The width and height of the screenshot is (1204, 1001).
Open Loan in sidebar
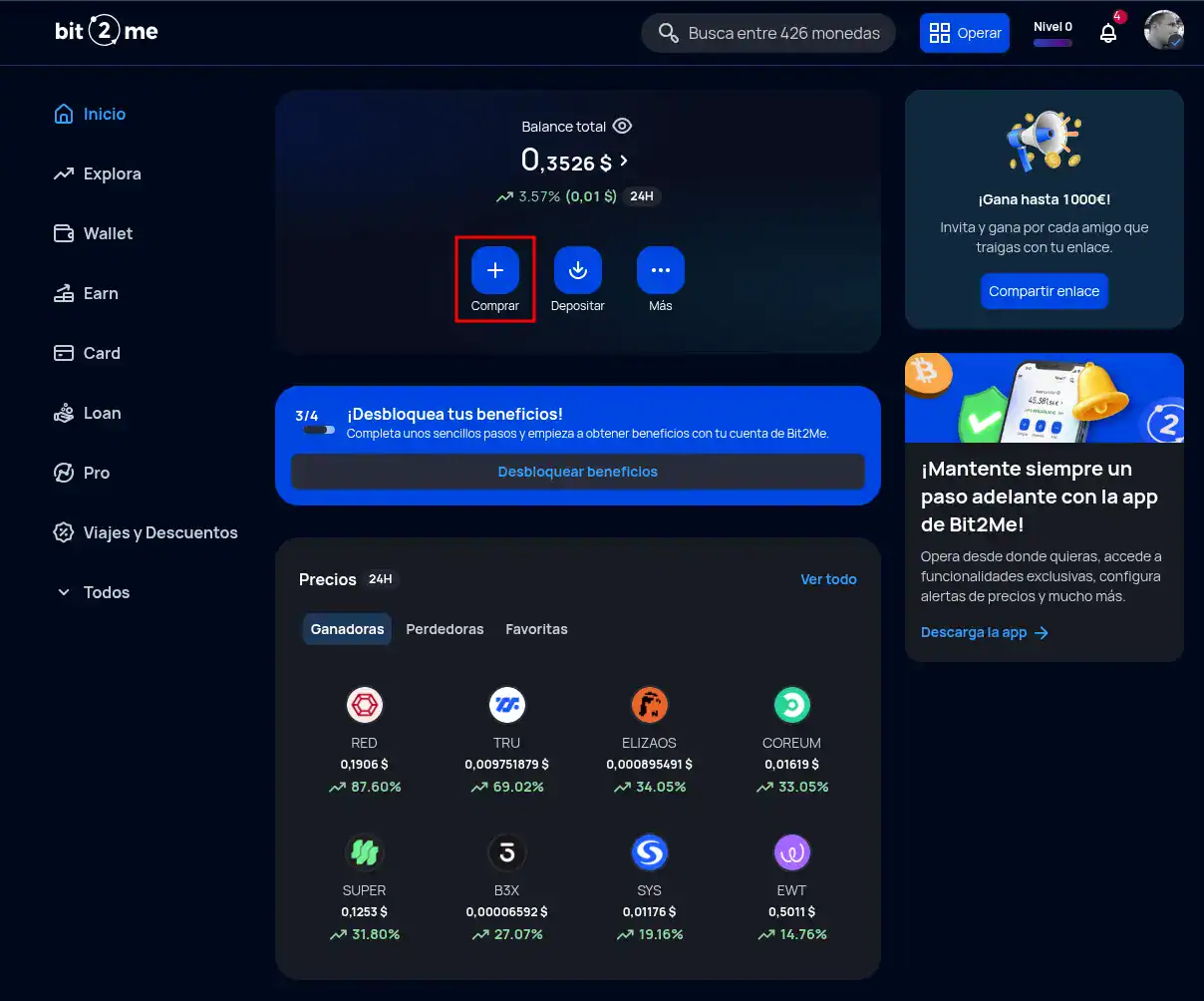coord(87,413)
